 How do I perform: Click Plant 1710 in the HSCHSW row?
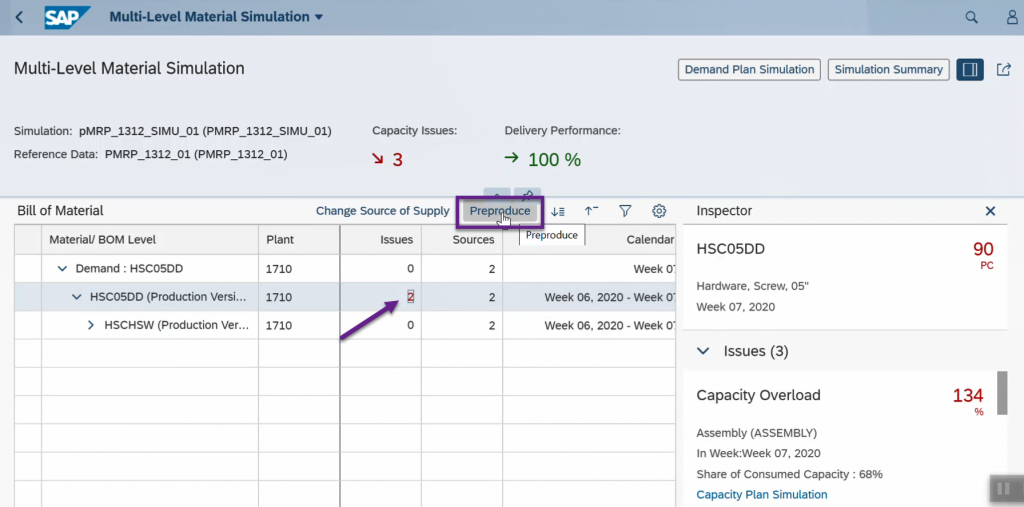[279, 325]
